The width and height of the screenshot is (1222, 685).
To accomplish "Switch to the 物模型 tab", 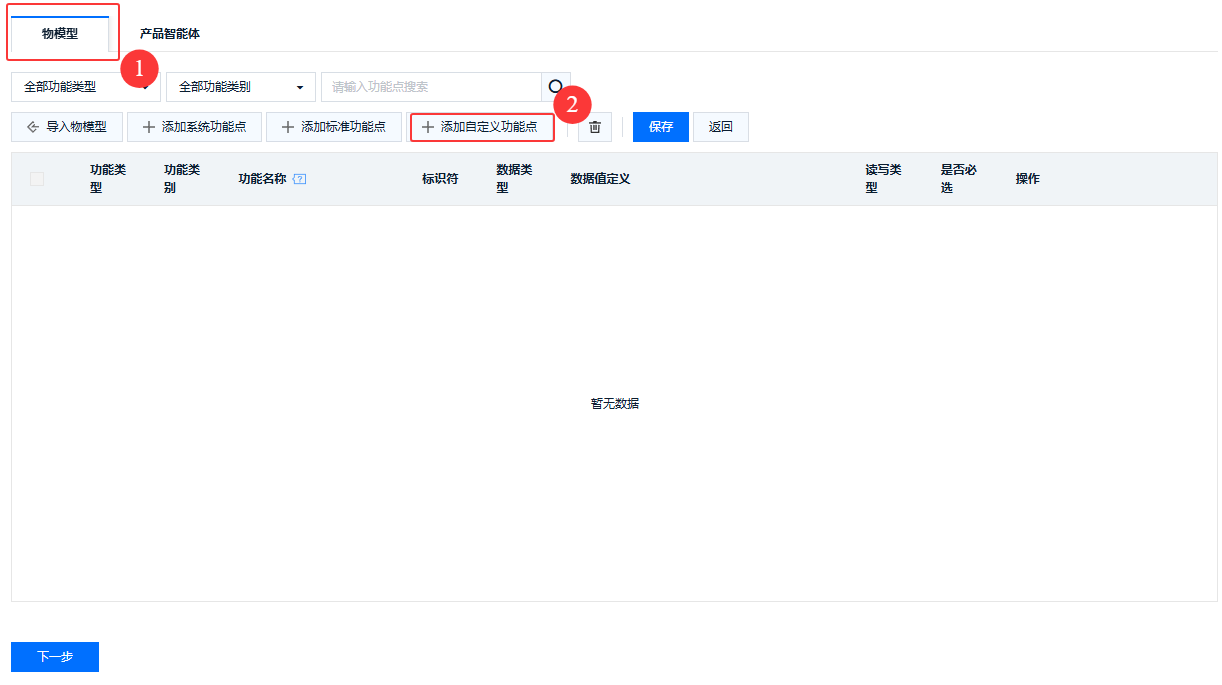I will click(60, 33).
